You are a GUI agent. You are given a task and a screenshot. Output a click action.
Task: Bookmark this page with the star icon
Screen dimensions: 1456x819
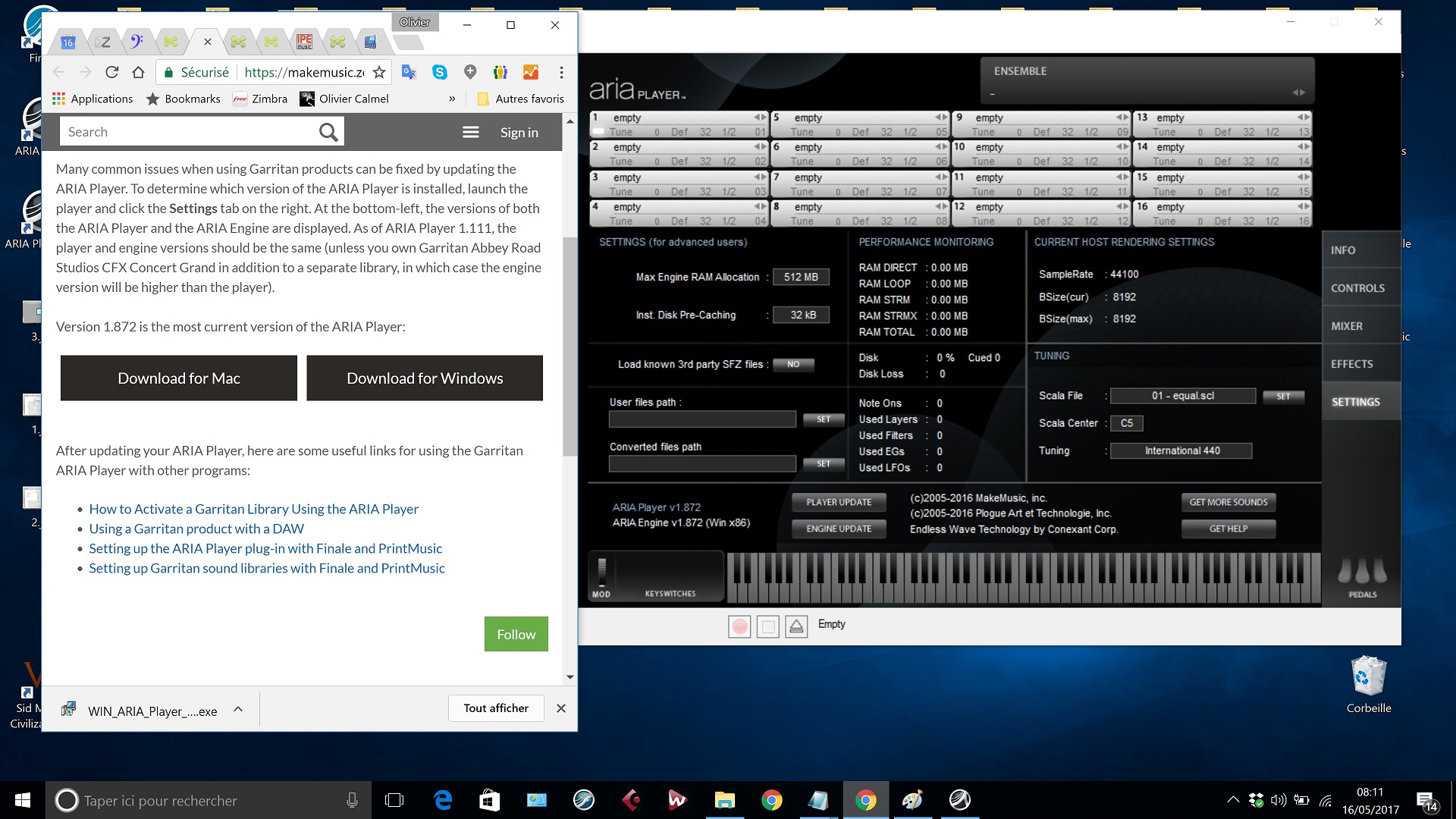(x=379, y=72)
